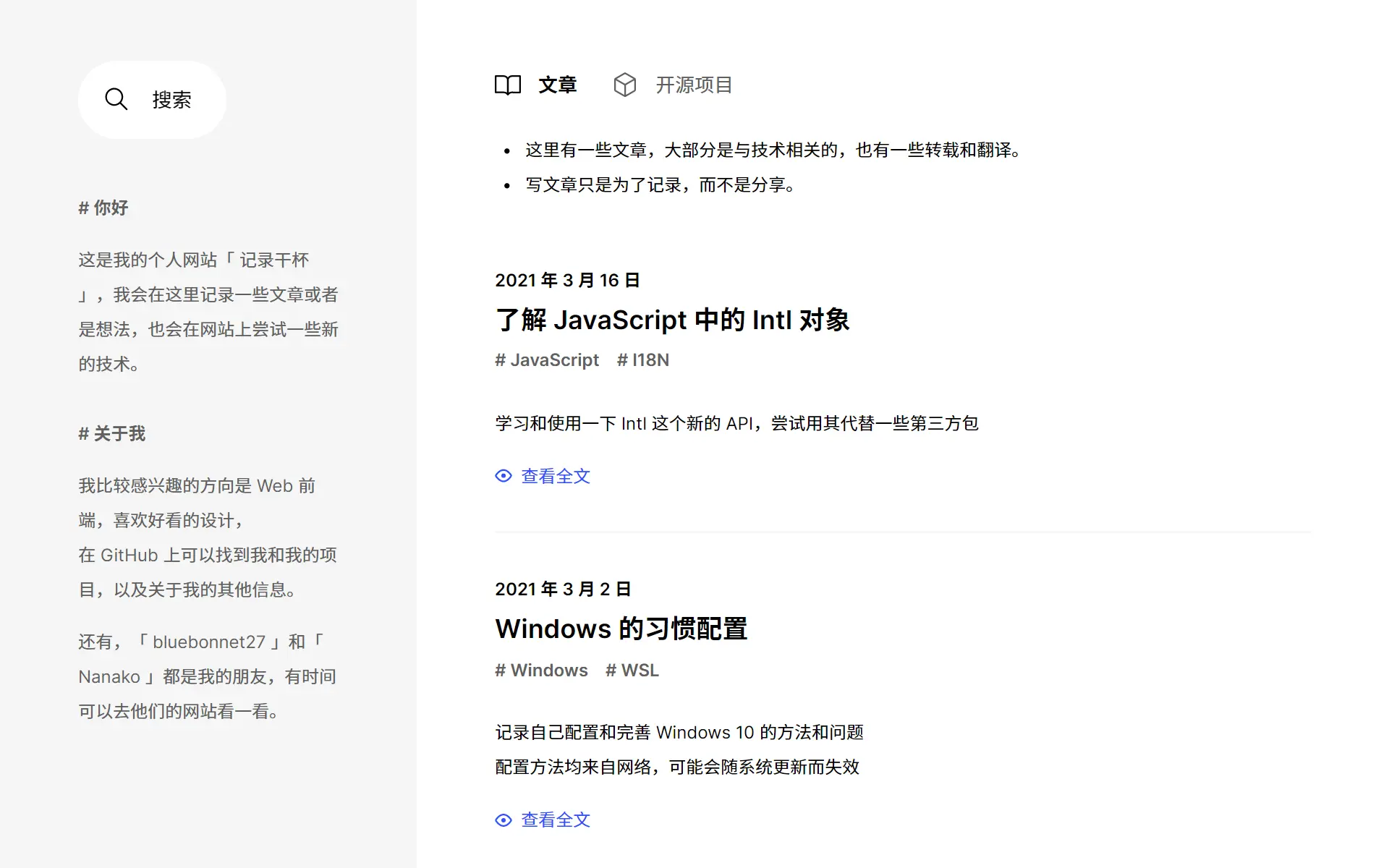Click the open book icon beside 文章

click(507, 85)
